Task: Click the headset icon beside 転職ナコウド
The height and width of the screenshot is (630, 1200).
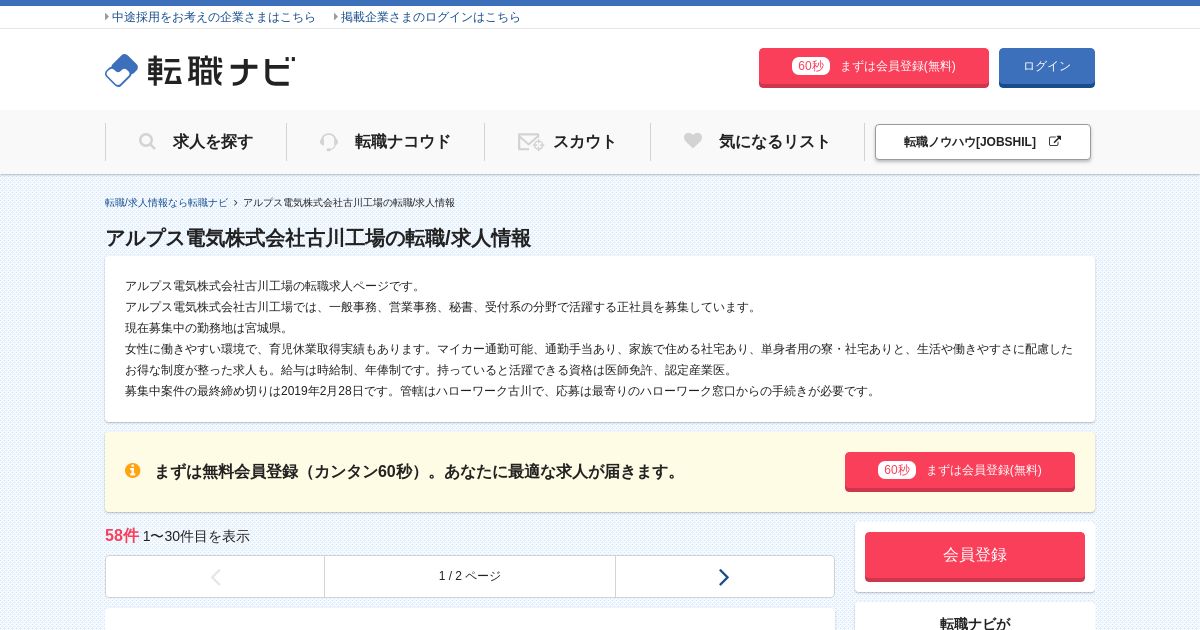Action: [329, 142]
